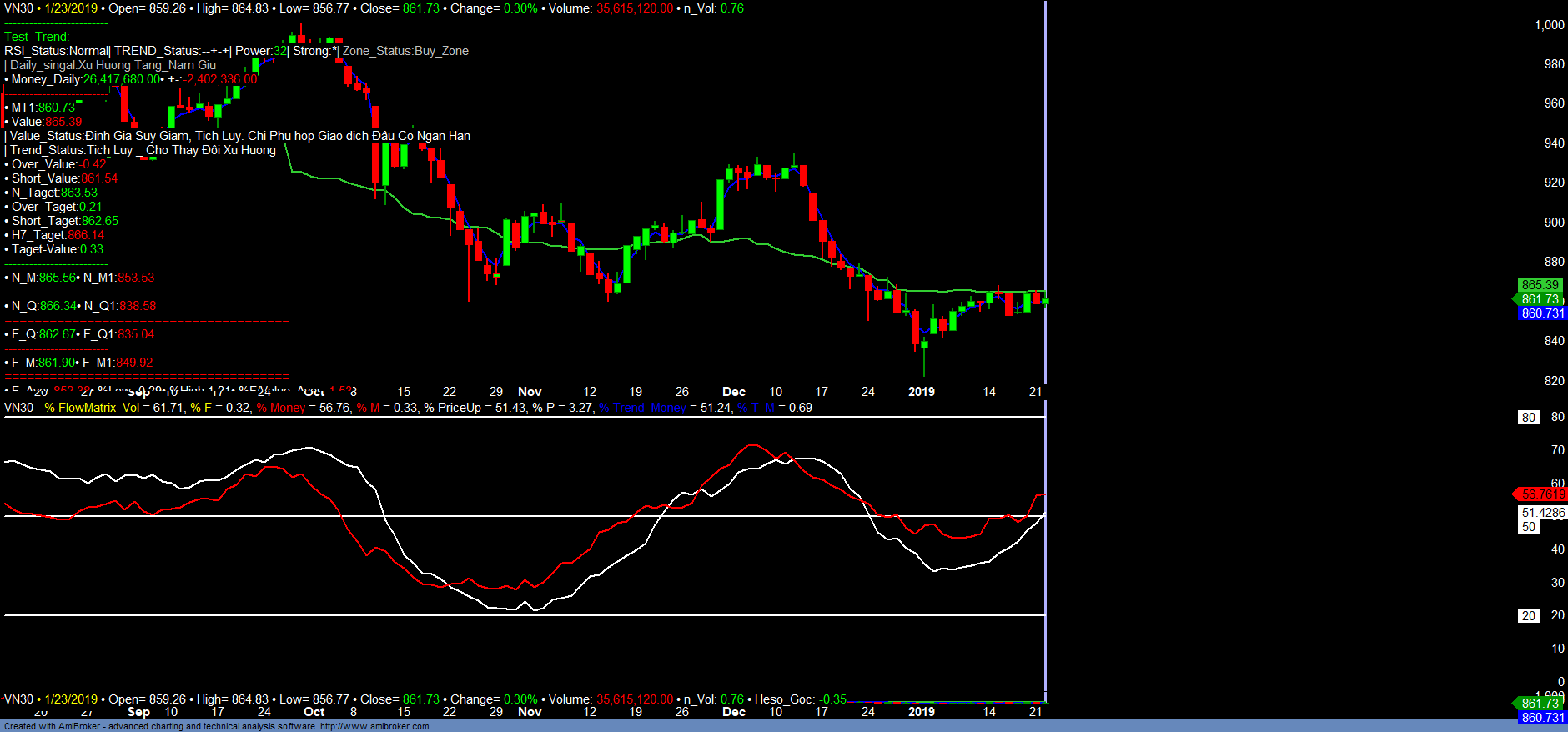Select the boxed 20 level marker

point(1528,616)
